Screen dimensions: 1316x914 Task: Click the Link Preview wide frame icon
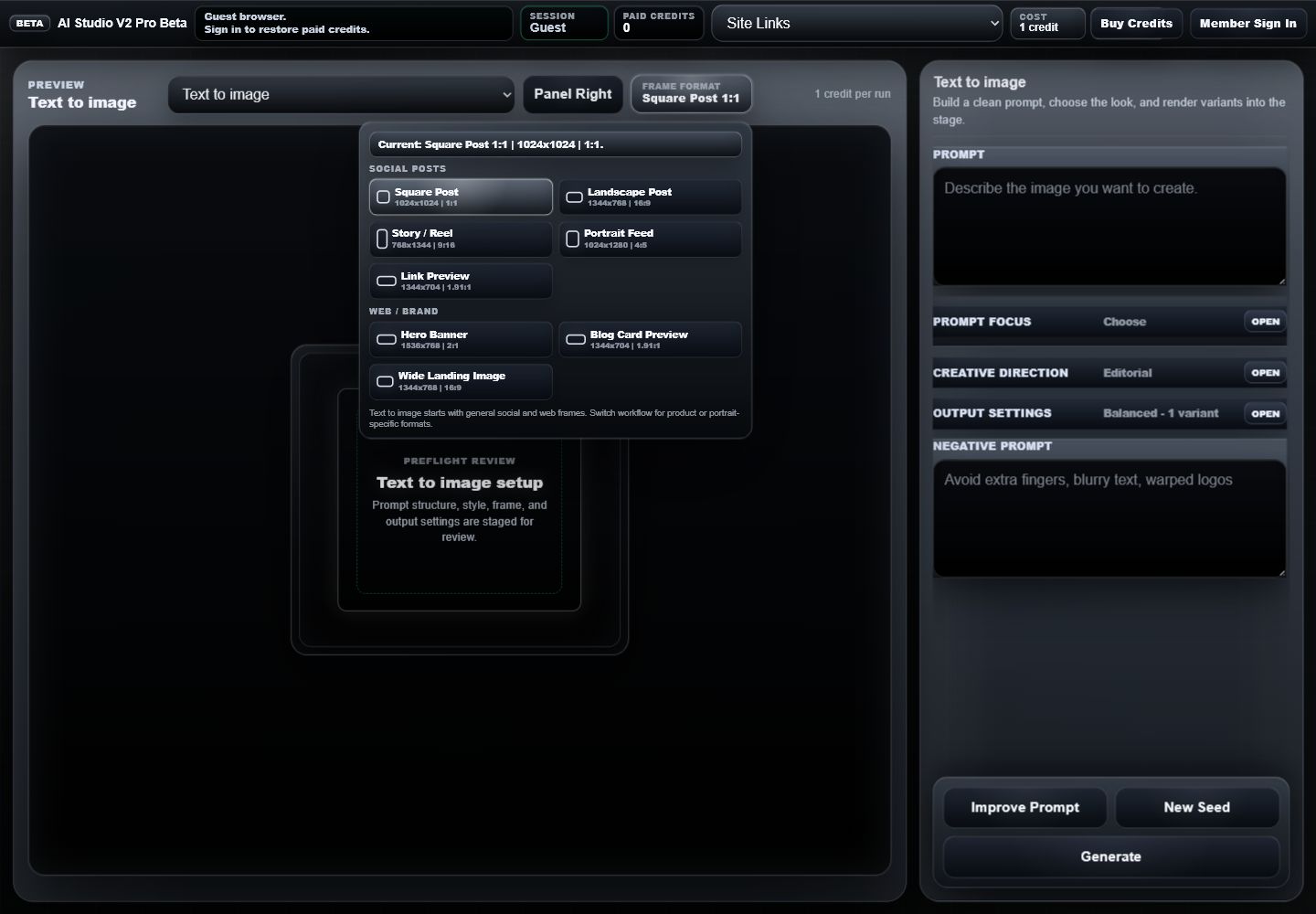(x=387, y=281)
